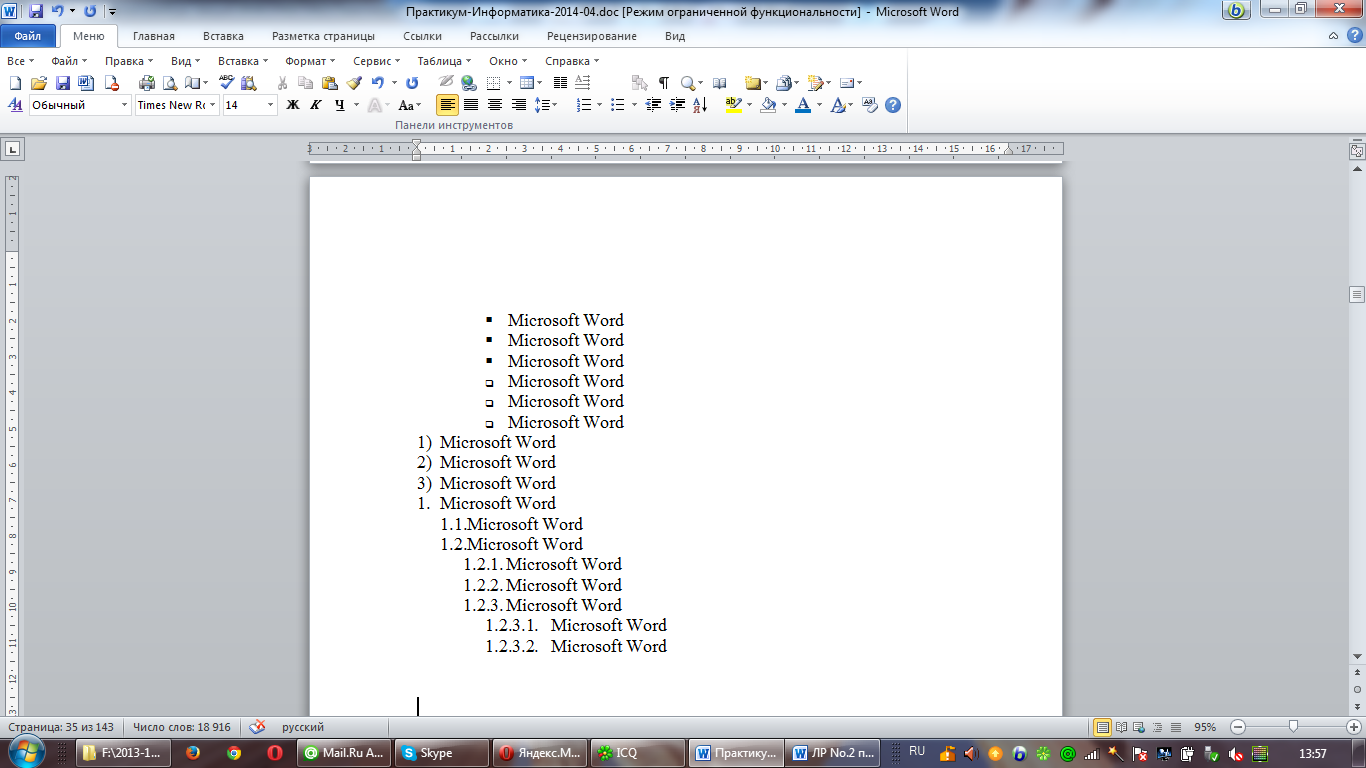
Task: Click the New blank document icon
Action: coord(14,83)
